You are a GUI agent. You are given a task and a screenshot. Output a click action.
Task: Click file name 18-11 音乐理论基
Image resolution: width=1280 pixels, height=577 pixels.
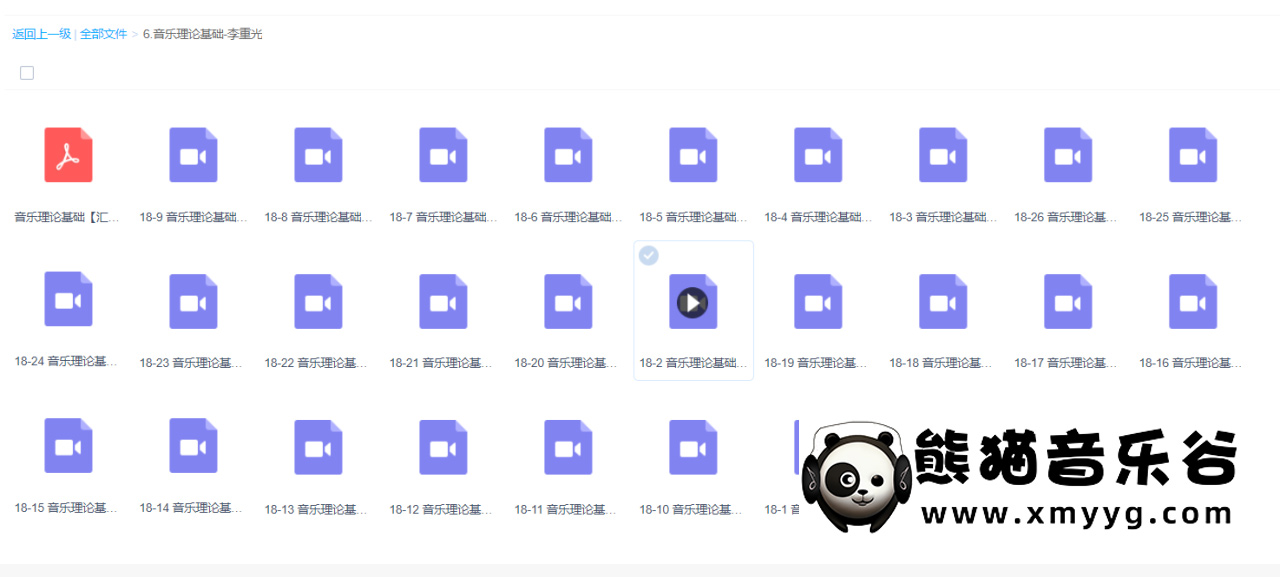568,510
